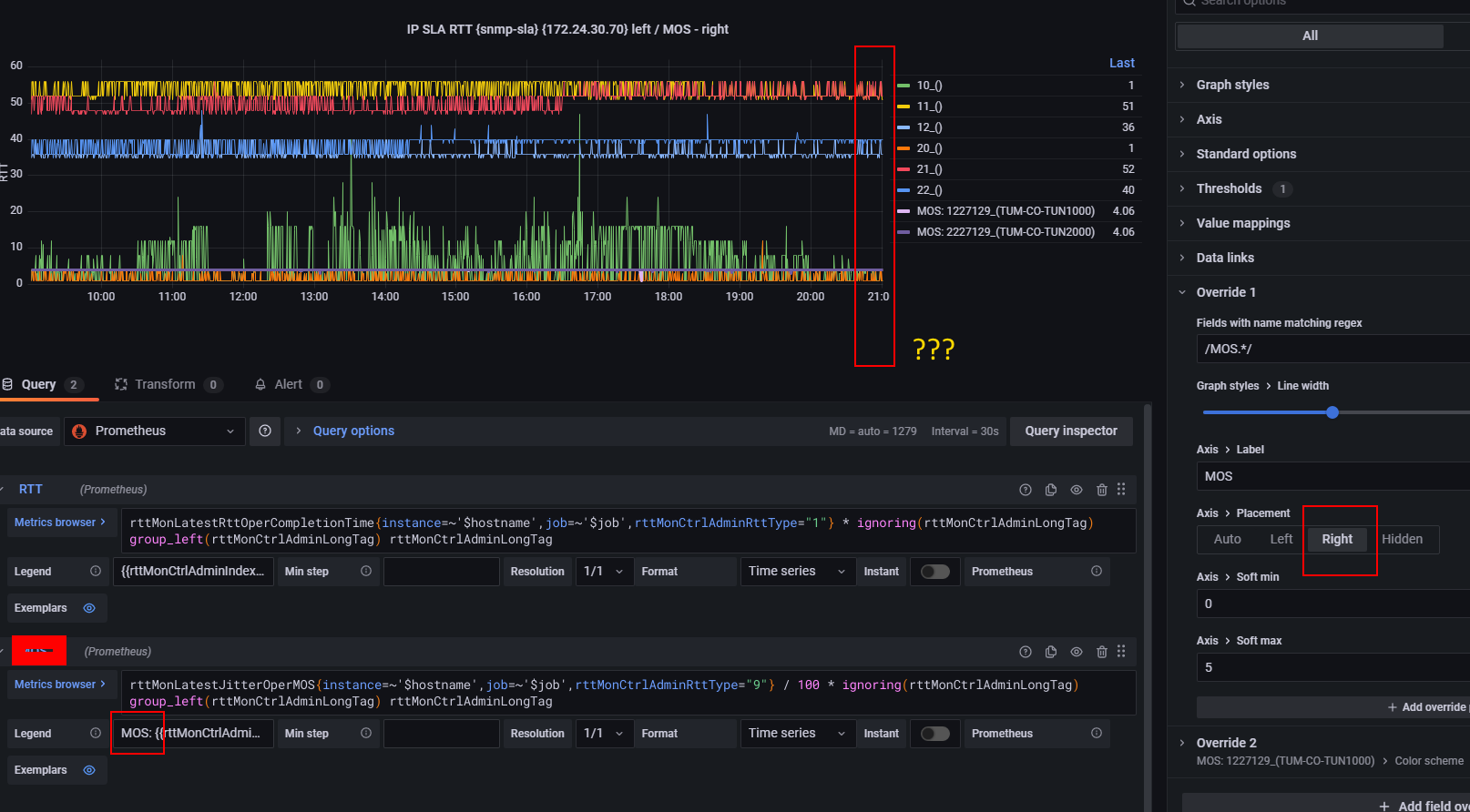Collapse Override 1 section

(1225, 292)
